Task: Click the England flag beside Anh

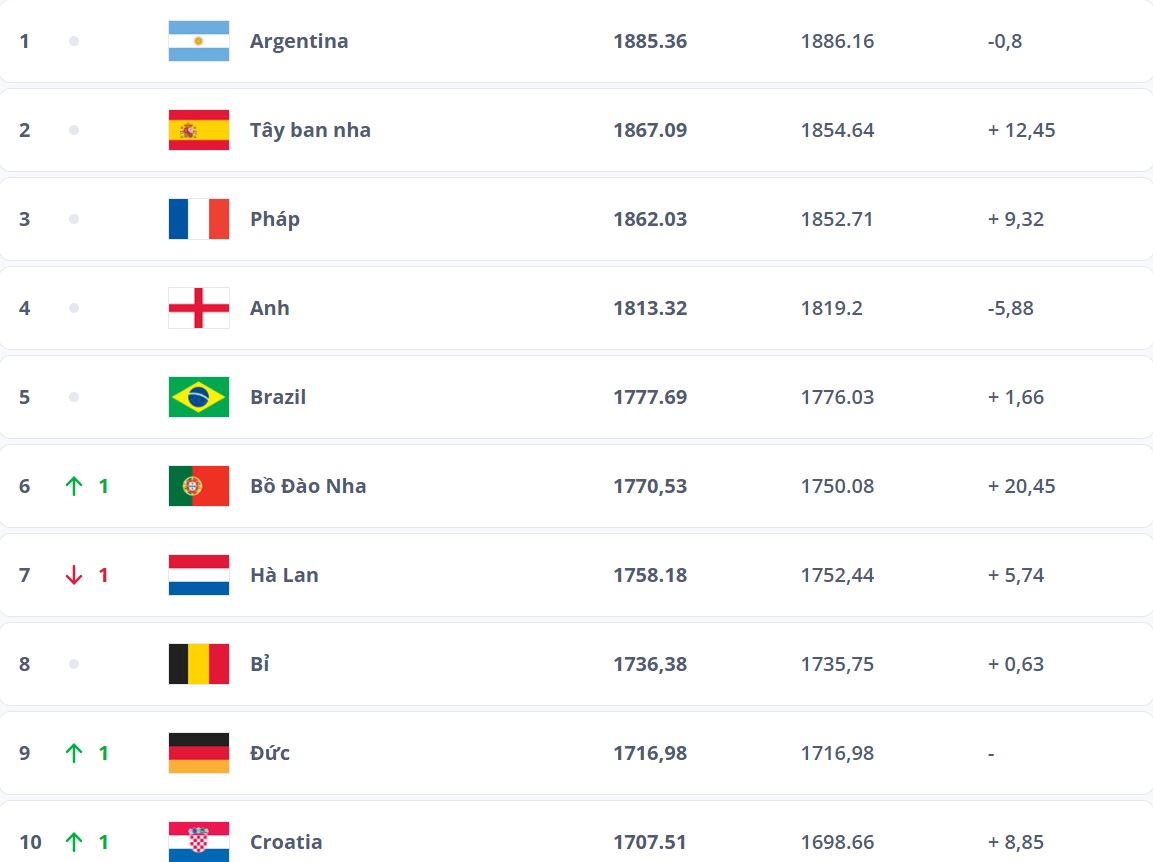Action: (199, 308)
